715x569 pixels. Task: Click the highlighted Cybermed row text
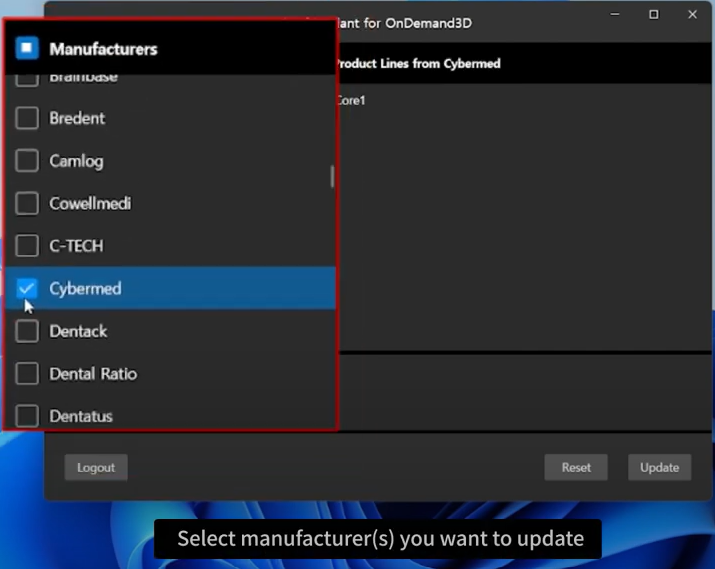(85, 289)
